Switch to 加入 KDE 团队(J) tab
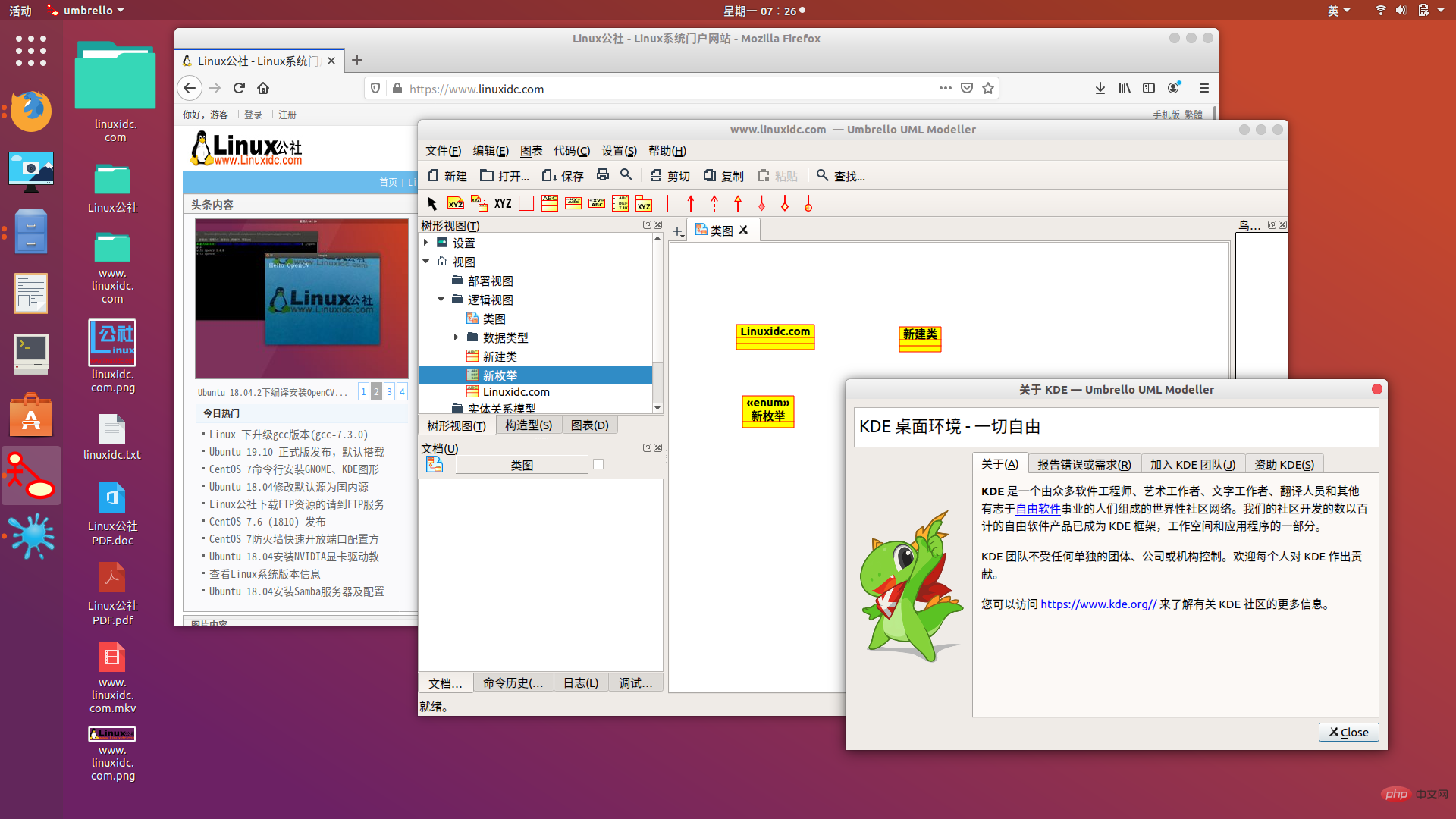The image size is (1456, 819). click(1193, 464)
